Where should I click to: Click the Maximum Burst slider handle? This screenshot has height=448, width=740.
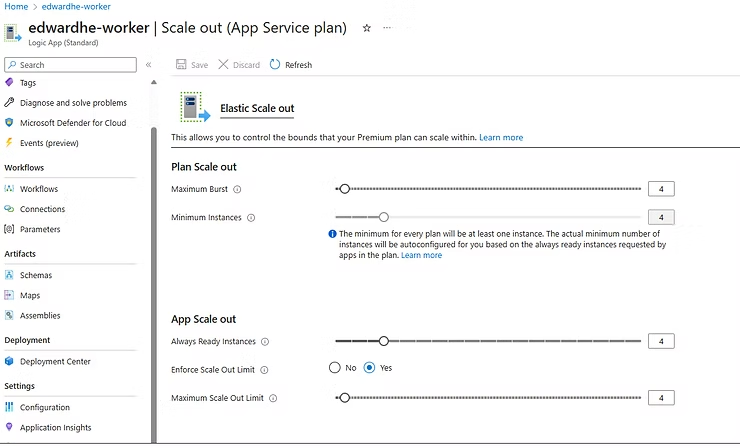(345, 189)
